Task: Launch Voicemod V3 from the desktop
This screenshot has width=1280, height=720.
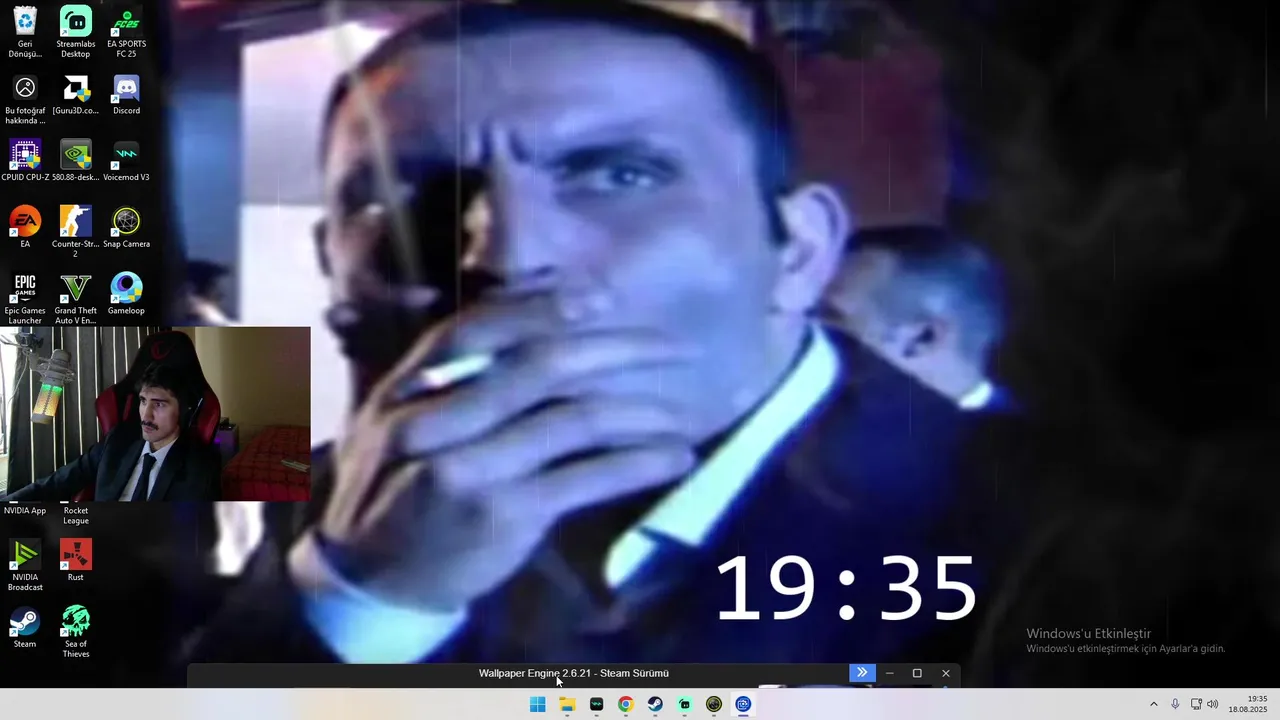Action: [126, 161]
